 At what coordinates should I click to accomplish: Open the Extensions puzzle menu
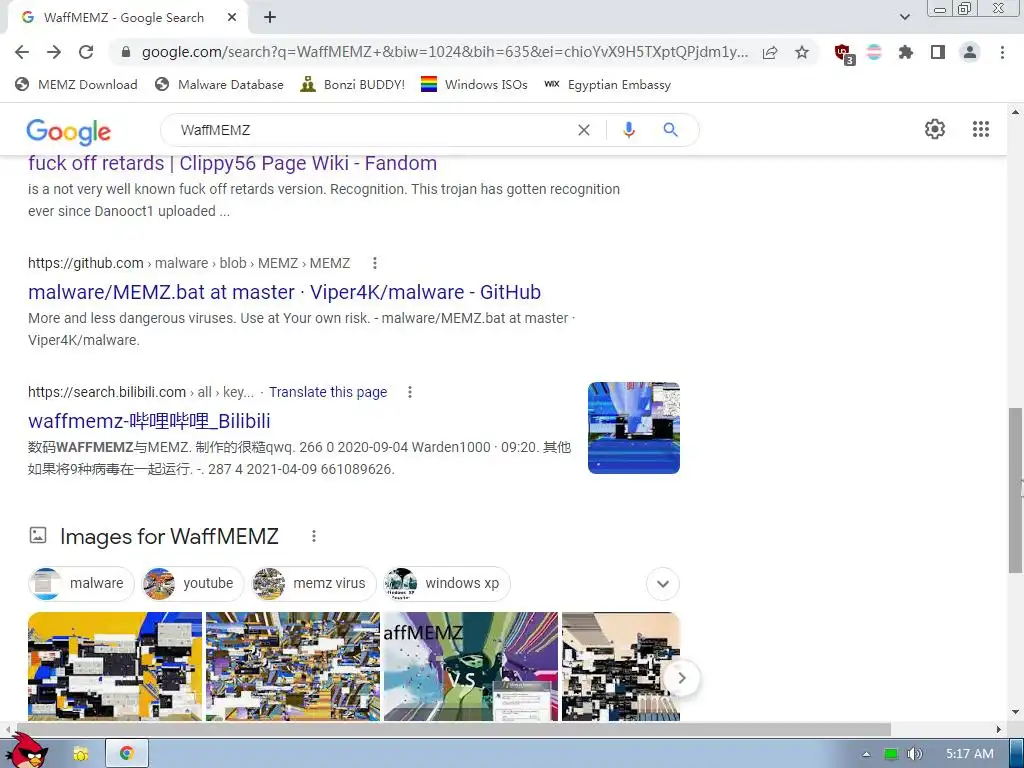pyautogui.click(x=905, y=52)
